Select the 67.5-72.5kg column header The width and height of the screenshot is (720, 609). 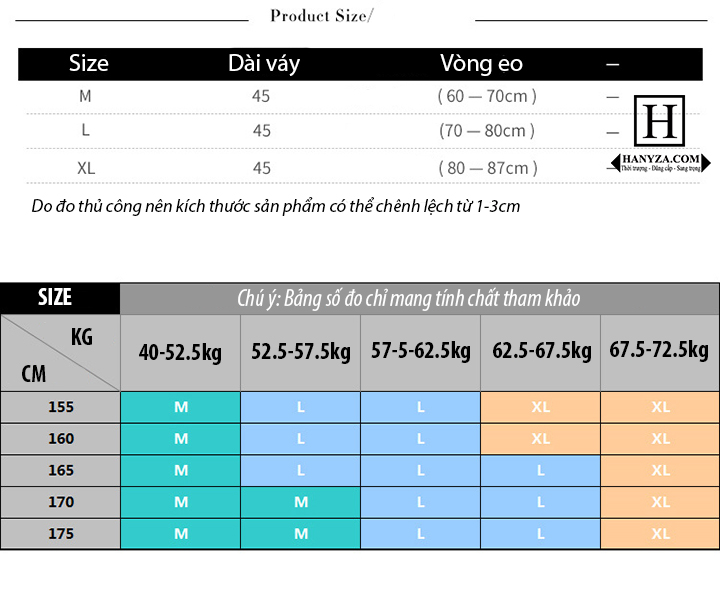click(x=660, y=353)
